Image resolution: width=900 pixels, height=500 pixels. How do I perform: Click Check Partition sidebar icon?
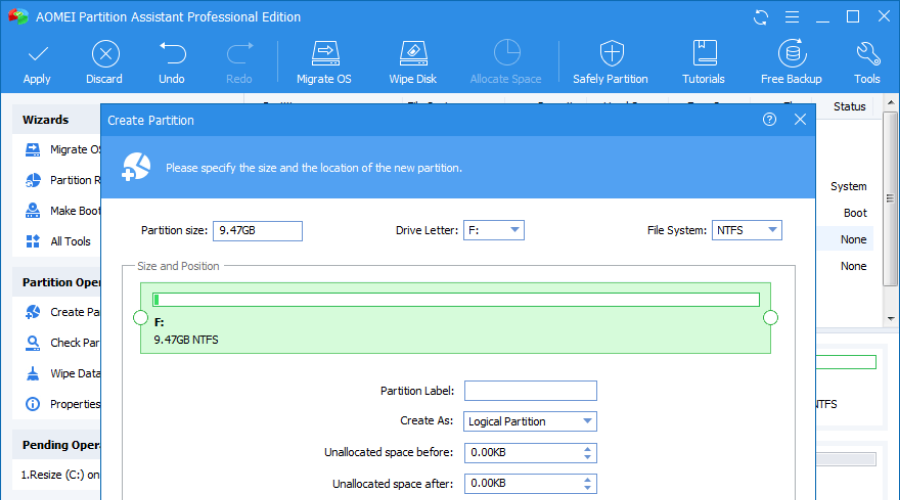point(33,343)
